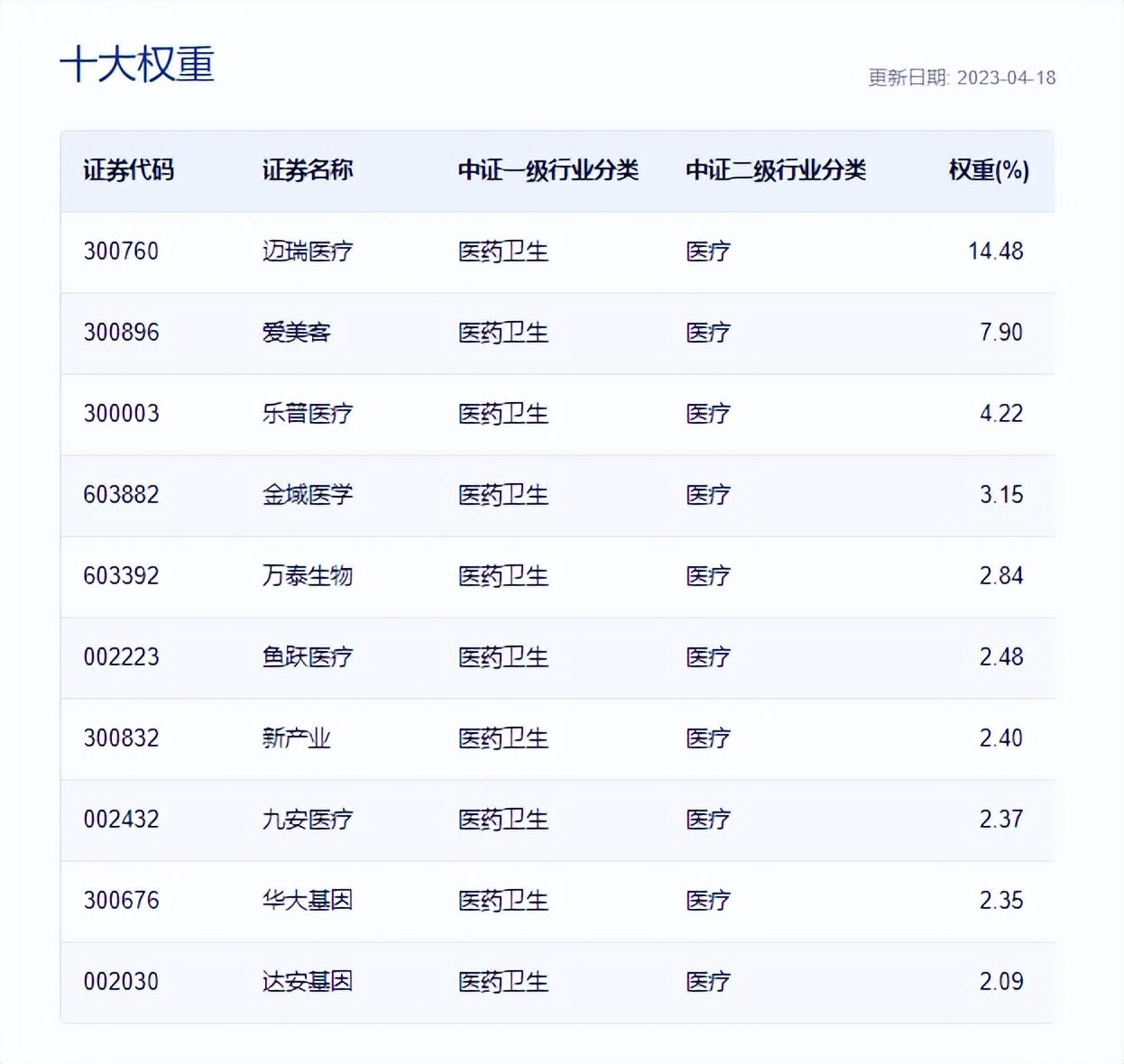Click the 万泰生物 stock name
Viewport: 1124px width, 1064px height.
(x=307, y=576)
